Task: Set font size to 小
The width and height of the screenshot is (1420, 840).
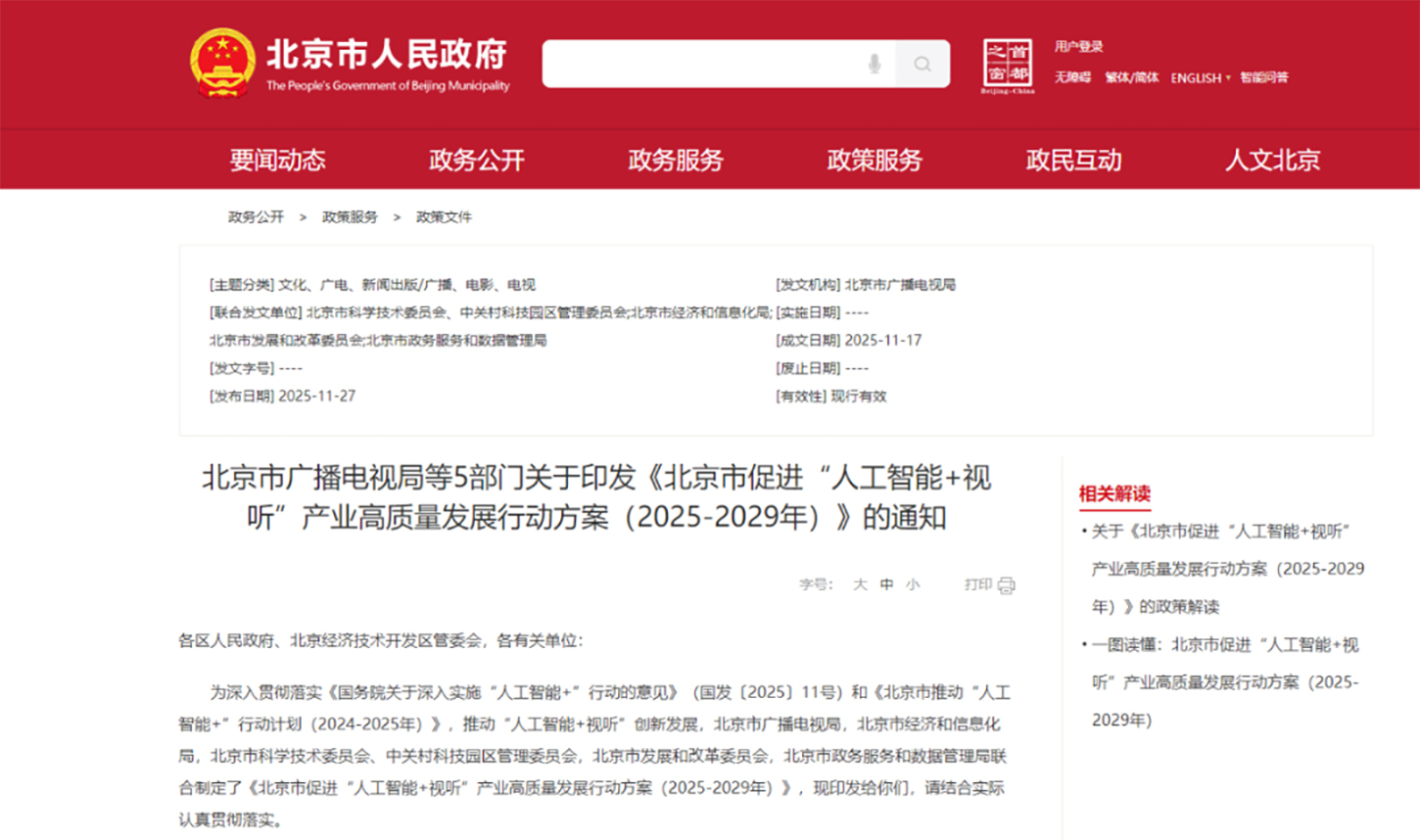Action: click(x=913, y=584)
